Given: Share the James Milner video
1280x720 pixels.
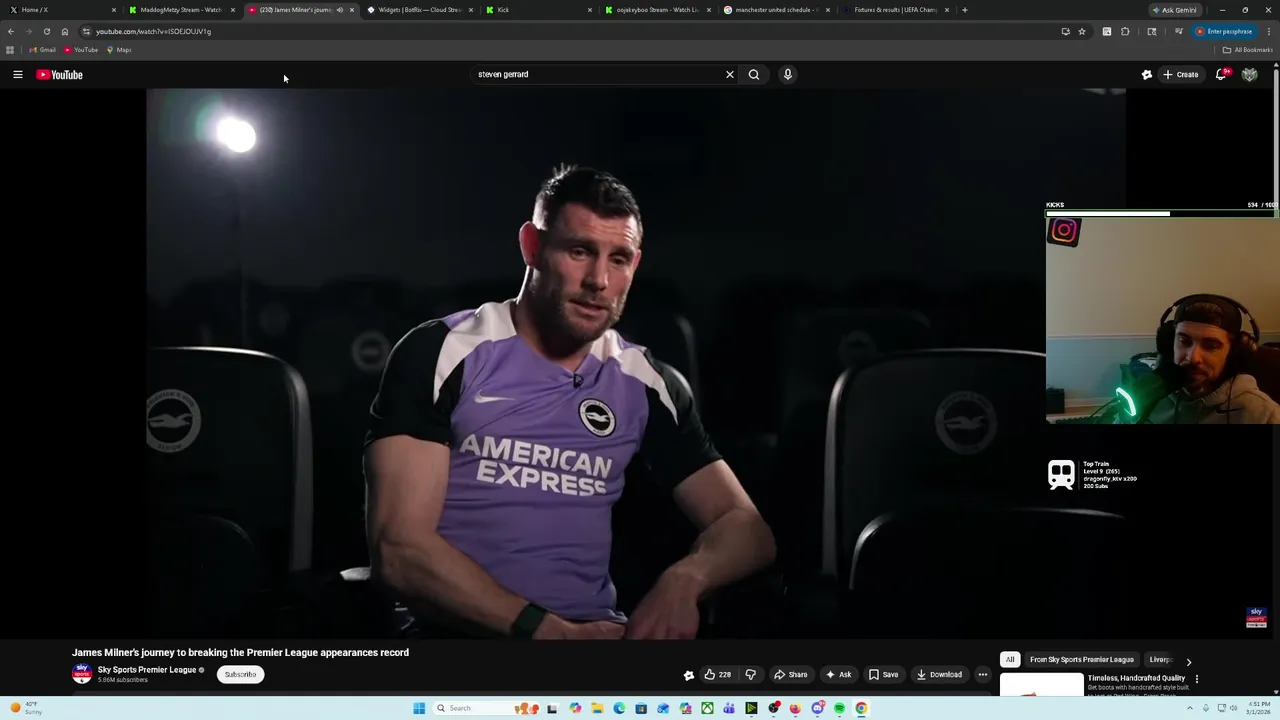Looking at the screenshot, I should [790, 674].
